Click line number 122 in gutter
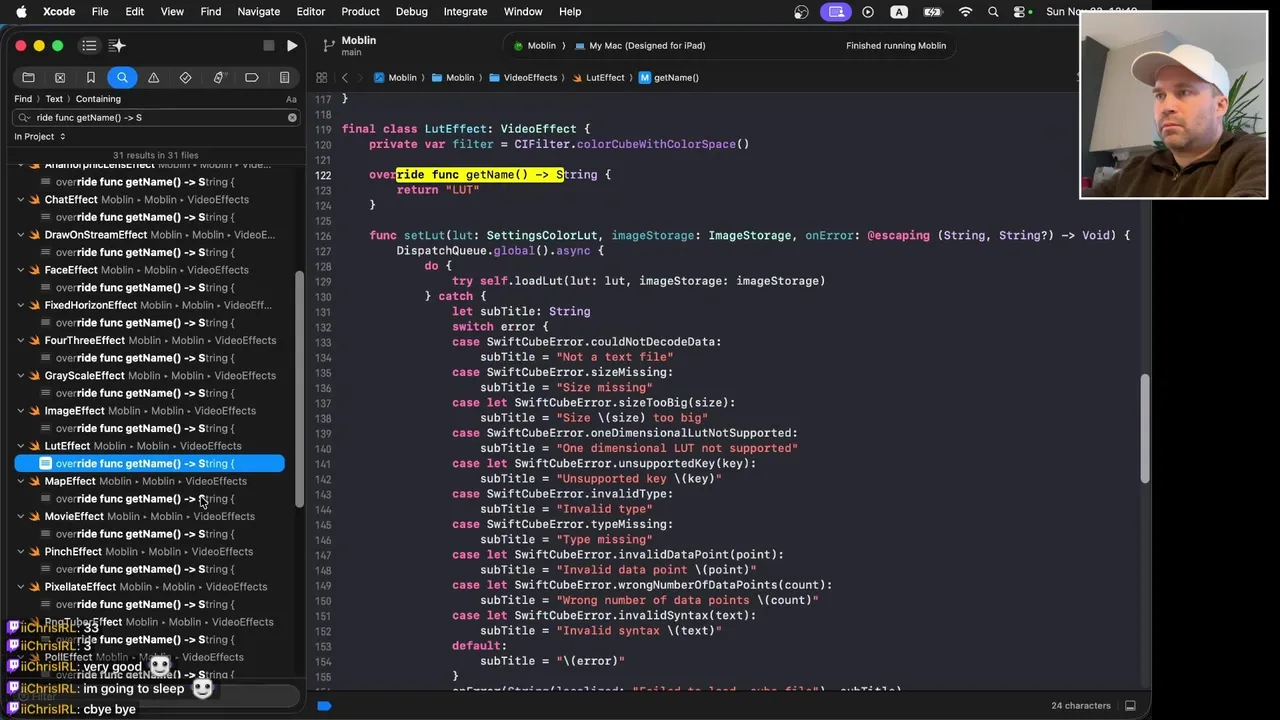The image size is (1280, 720). pos(323,175)
